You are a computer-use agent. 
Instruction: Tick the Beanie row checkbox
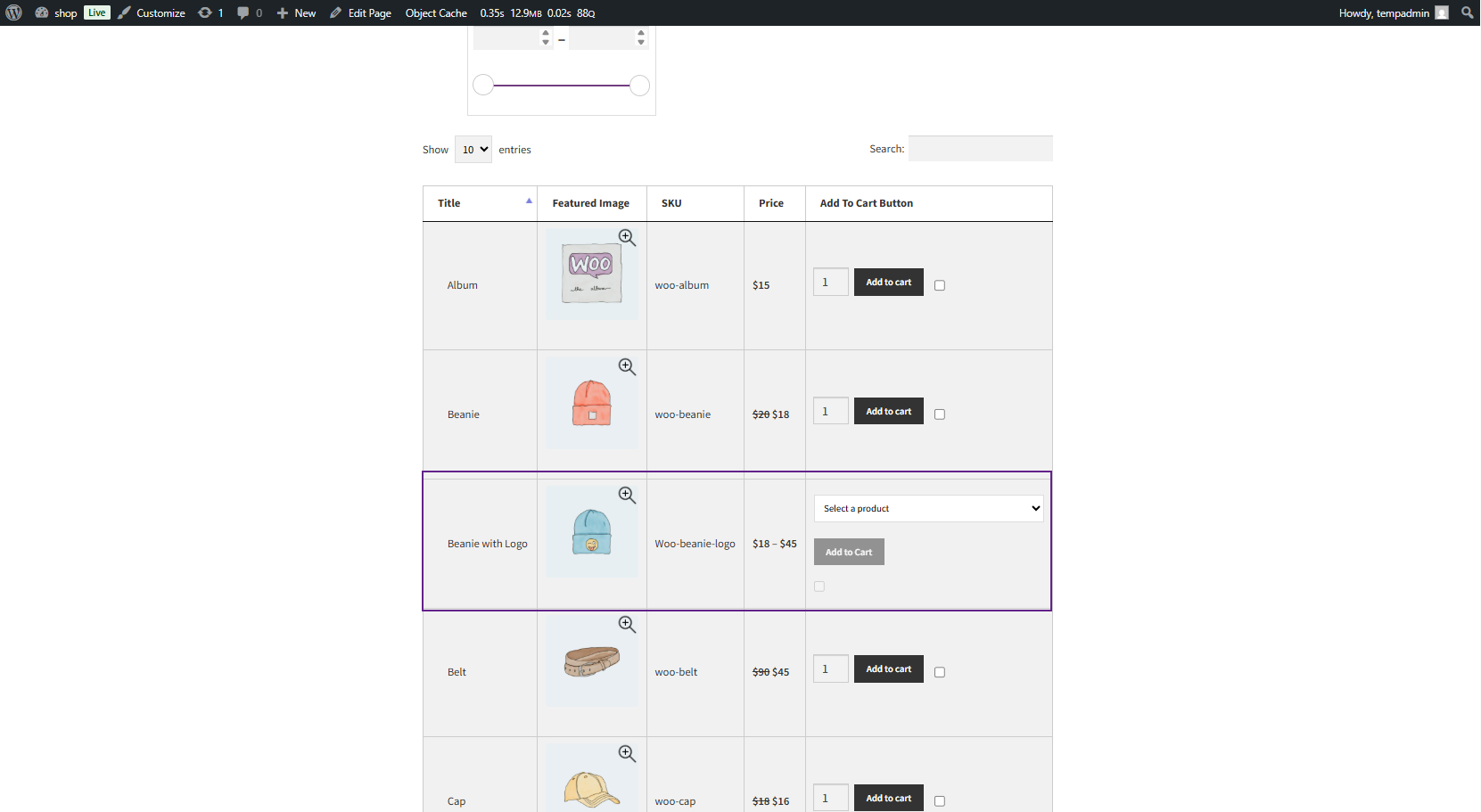pyautogui.click(x=940, y=414)
